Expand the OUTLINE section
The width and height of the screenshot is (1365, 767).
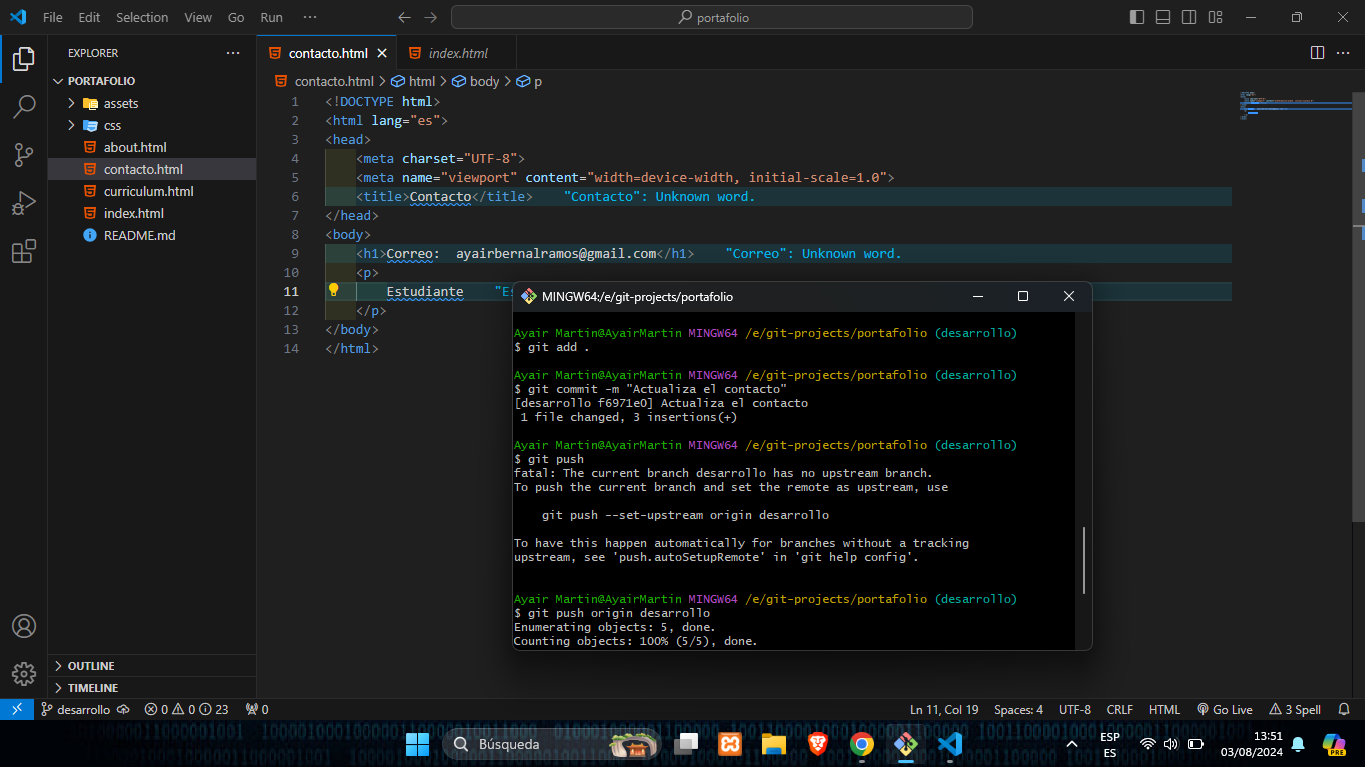pyautogui.click(x=152, y=666)
